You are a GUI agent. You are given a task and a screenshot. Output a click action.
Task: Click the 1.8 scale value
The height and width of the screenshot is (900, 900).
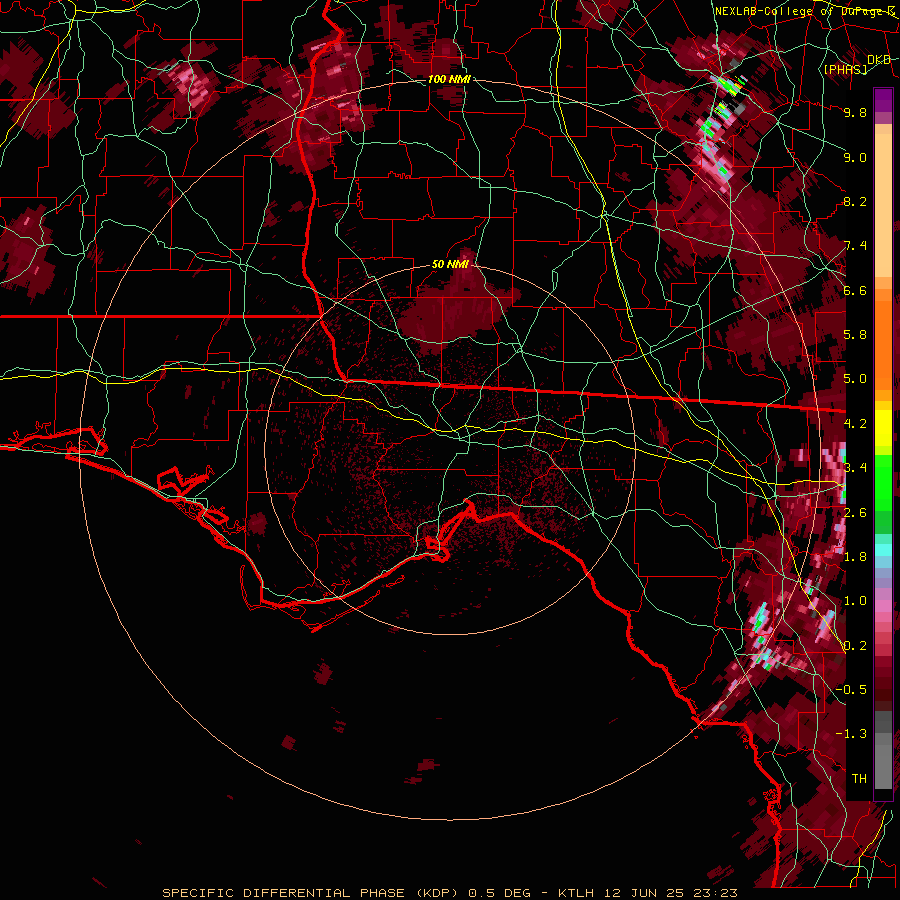(855, 557)
